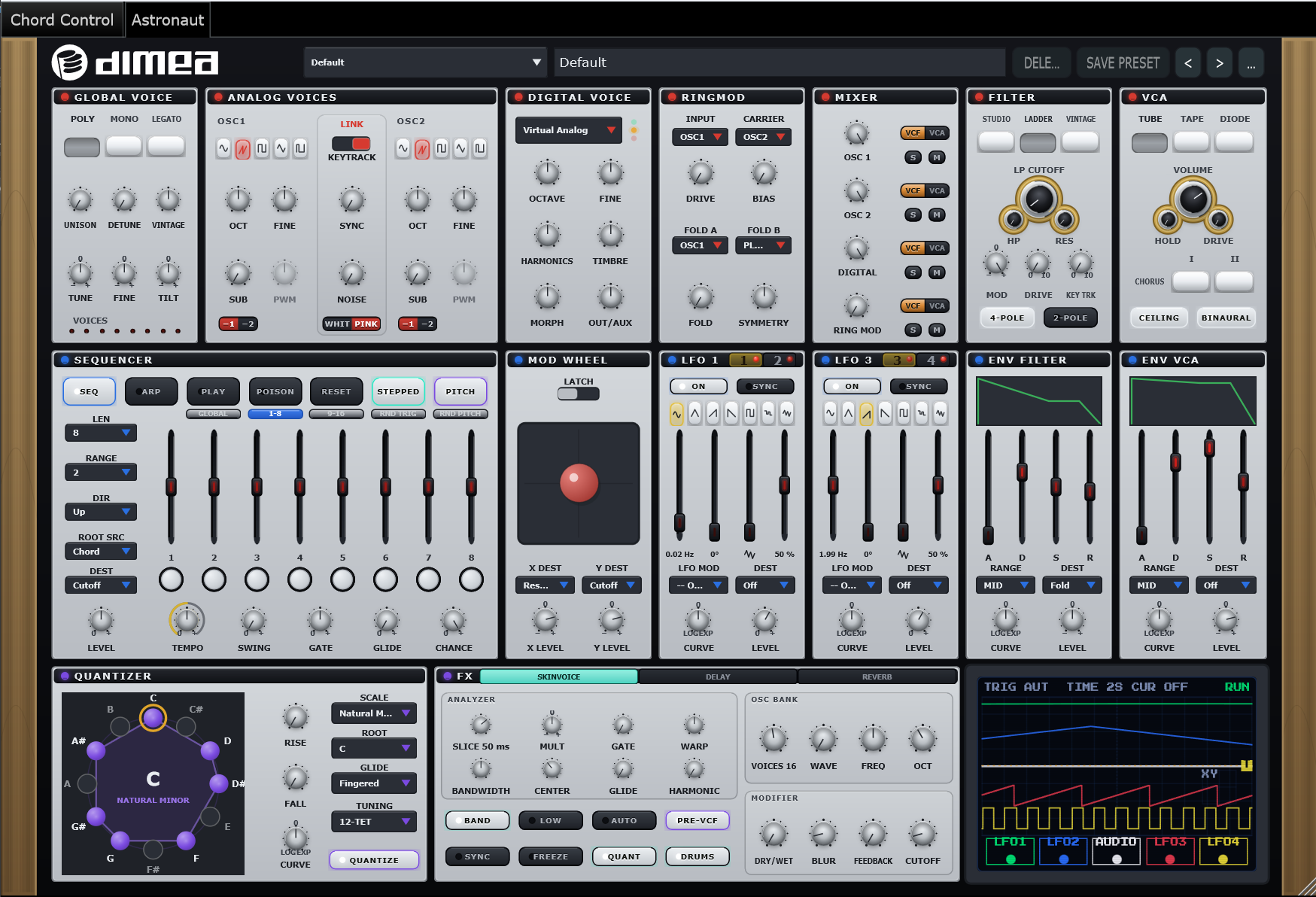1316x897 pixels.
Task: Route DIGITAL channel to VCF
Action: pos(913,248)
